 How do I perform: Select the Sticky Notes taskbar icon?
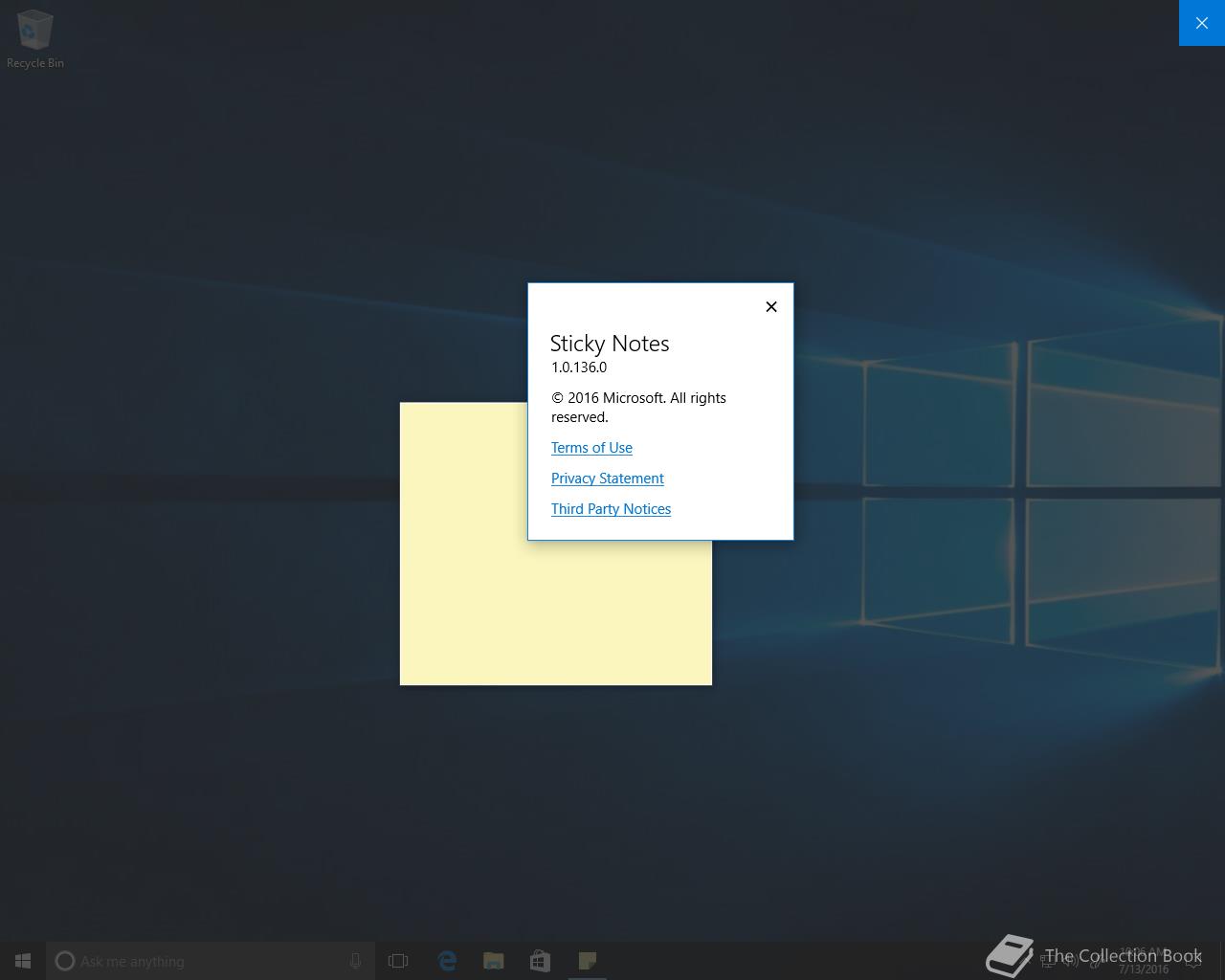pyautogui.click(x=587, y=961)
